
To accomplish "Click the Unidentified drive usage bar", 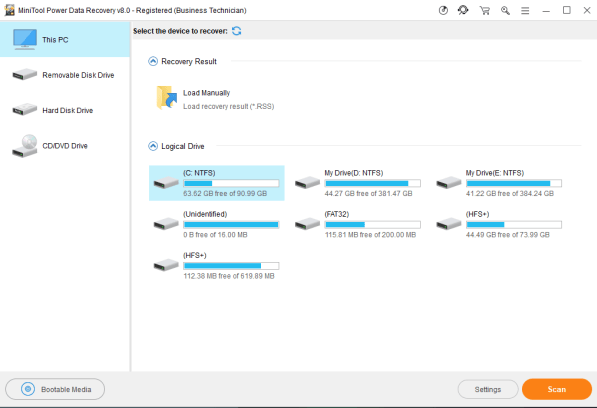I will (x=231, y=225).
